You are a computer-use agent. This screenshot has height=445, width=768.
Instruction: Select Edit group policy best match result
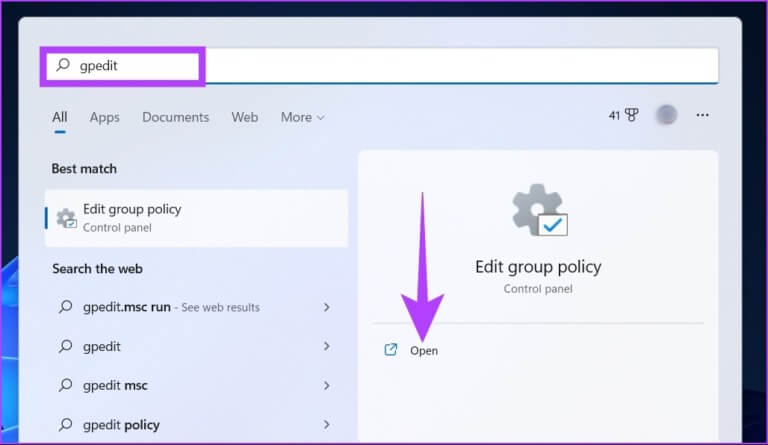pos(196,218)
